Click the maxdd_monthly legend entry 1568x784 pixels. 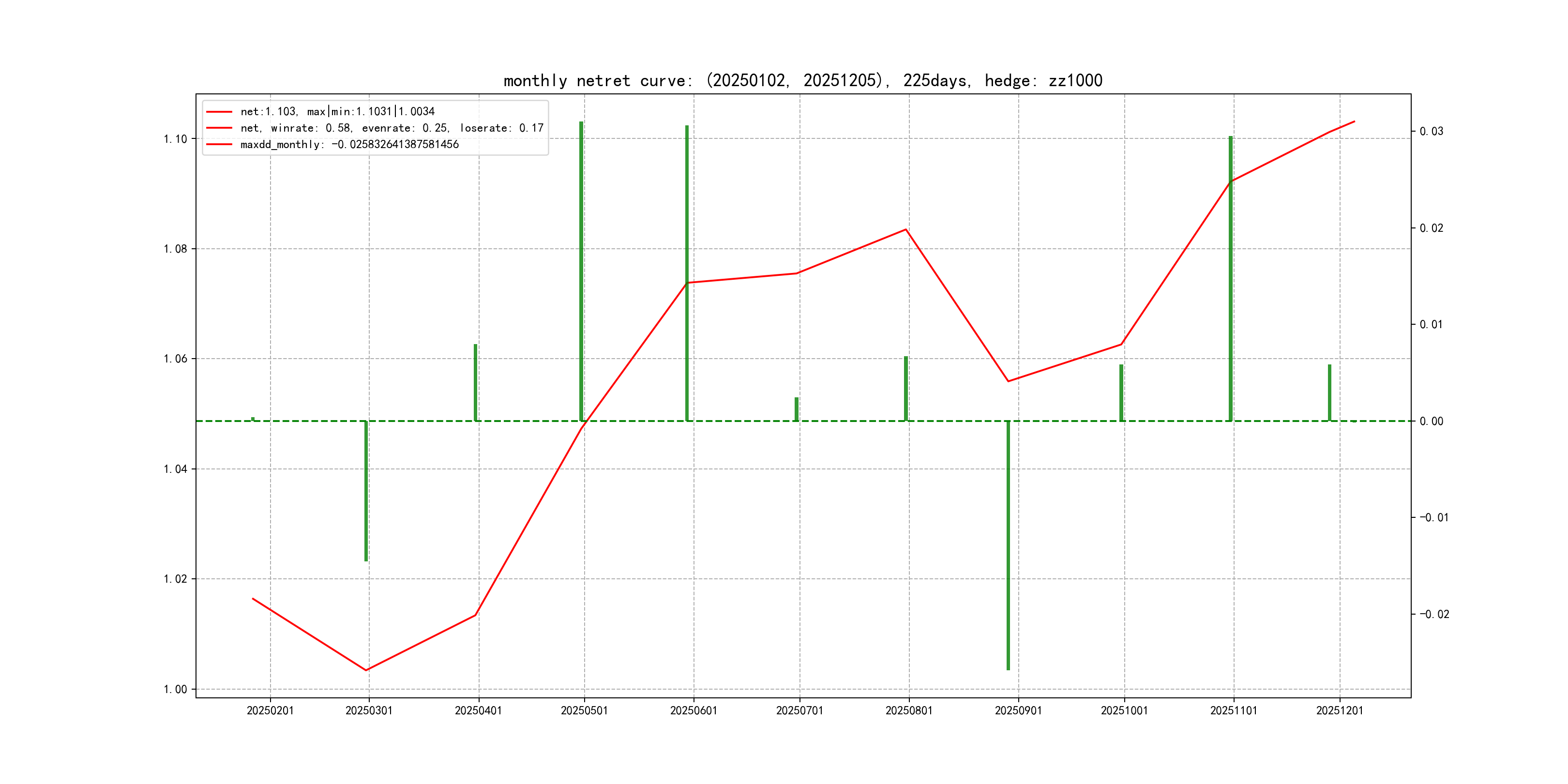pyautogui.click(x=349, y=144)
